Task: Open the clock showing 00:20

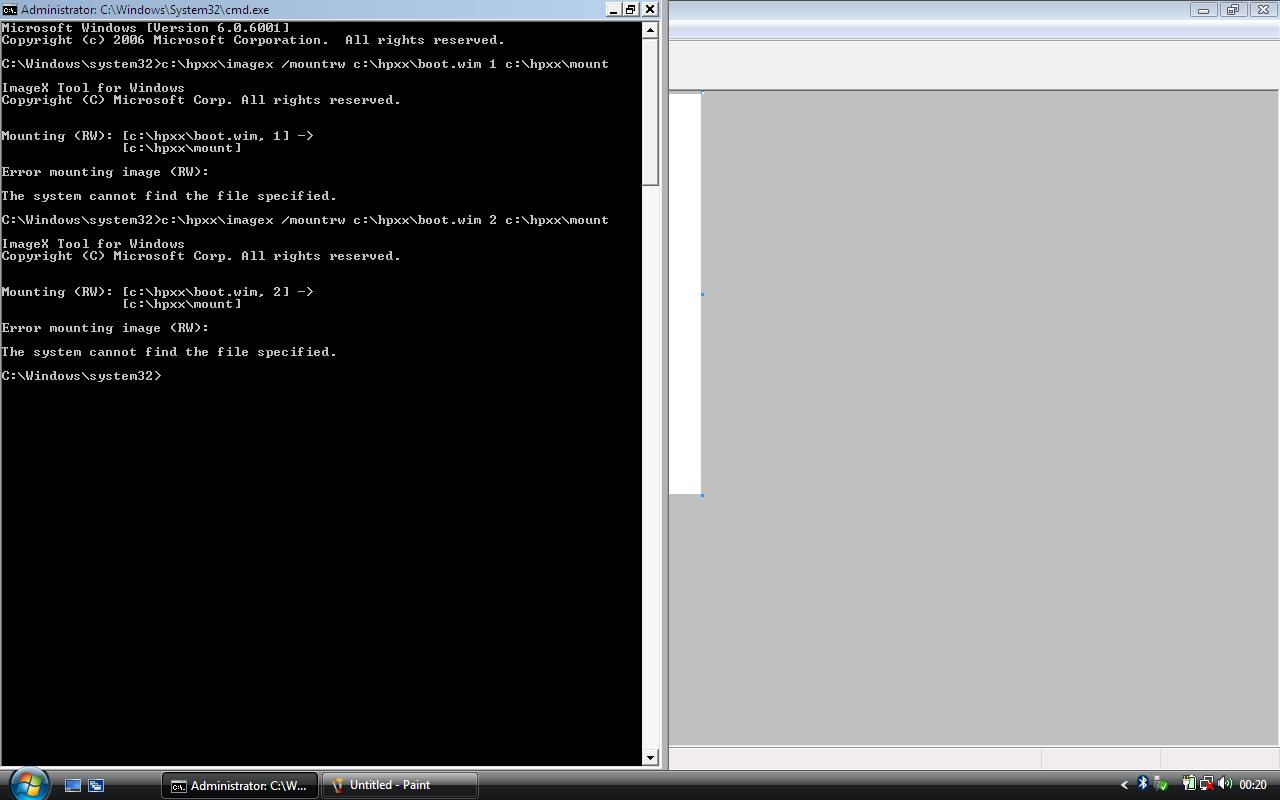Action: coord(1253,785)
